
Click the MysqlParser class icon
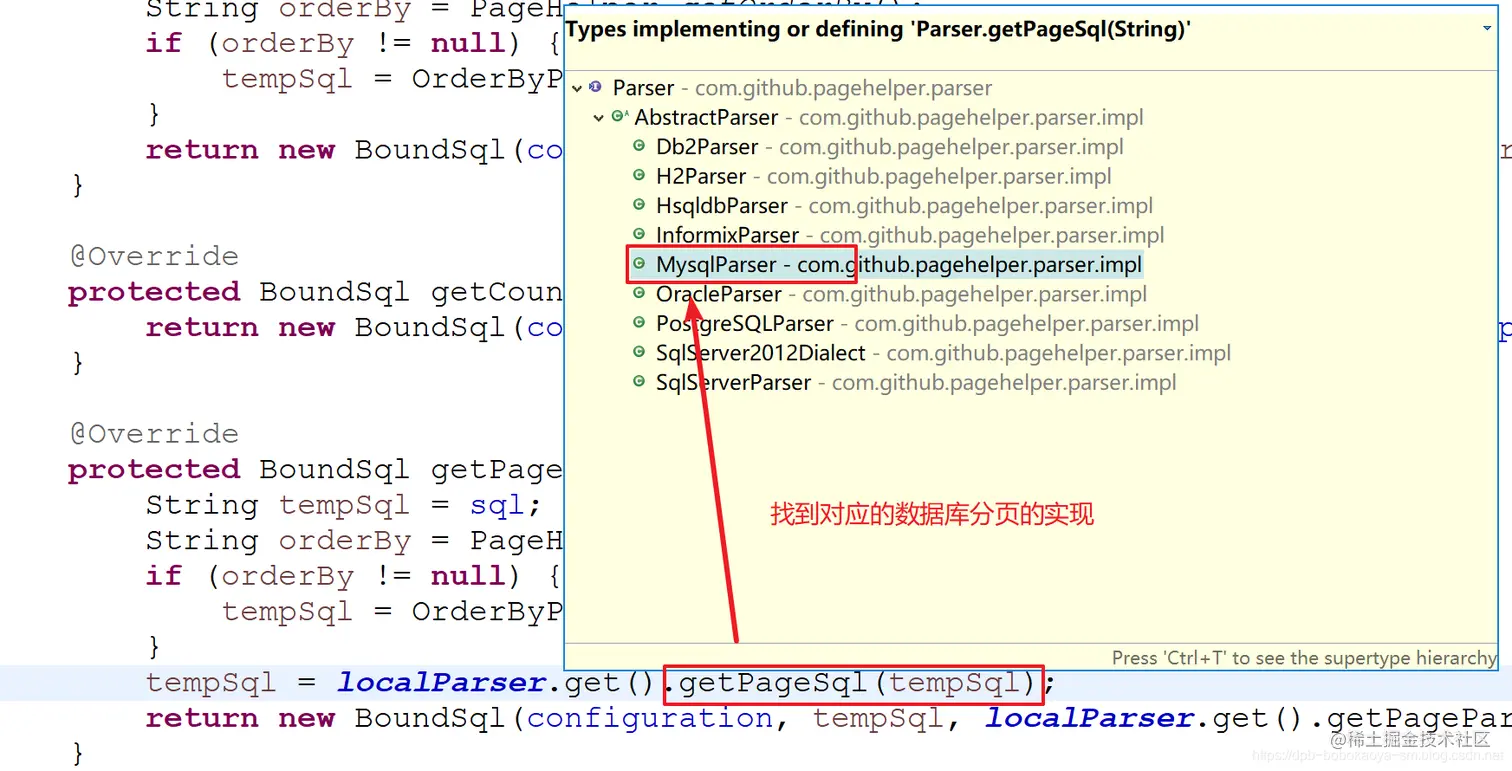pos(639,265)
